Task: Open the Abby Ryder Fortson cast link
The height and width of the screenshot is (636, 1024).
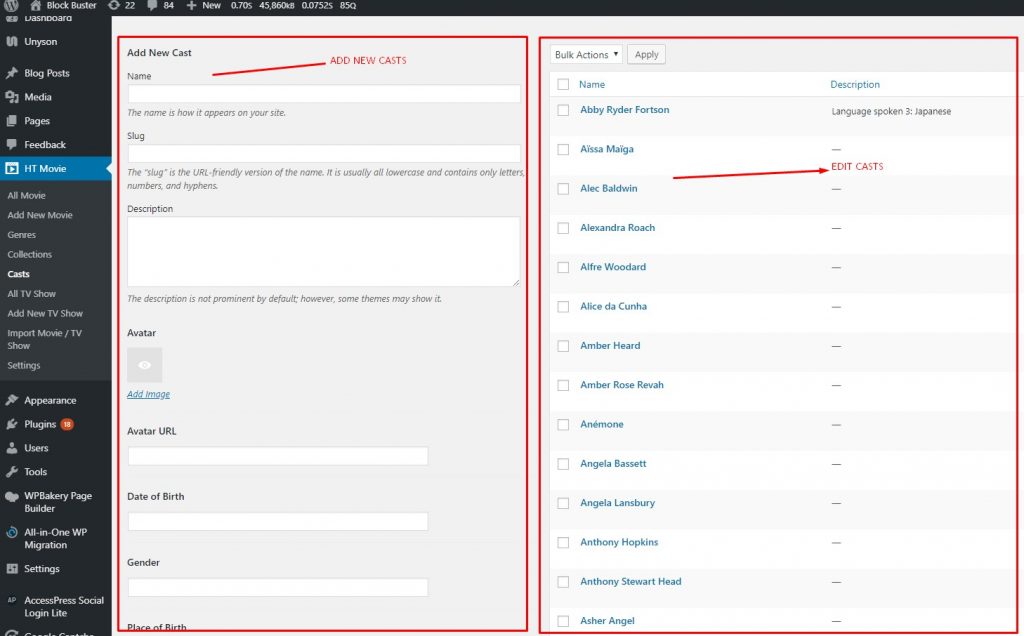Action: pyautogui.click(x=624, y=110)
